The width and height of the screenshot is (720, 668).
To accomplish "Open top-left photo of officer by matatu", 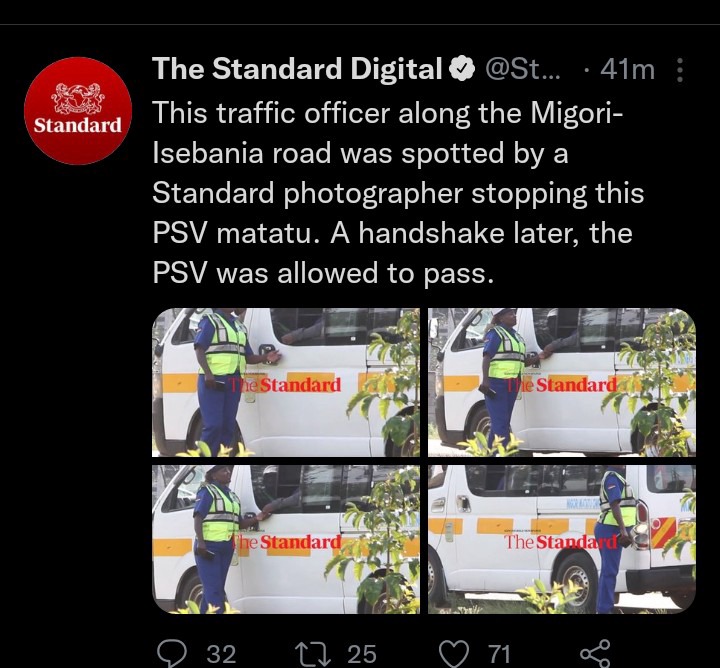I will point(286,382).
